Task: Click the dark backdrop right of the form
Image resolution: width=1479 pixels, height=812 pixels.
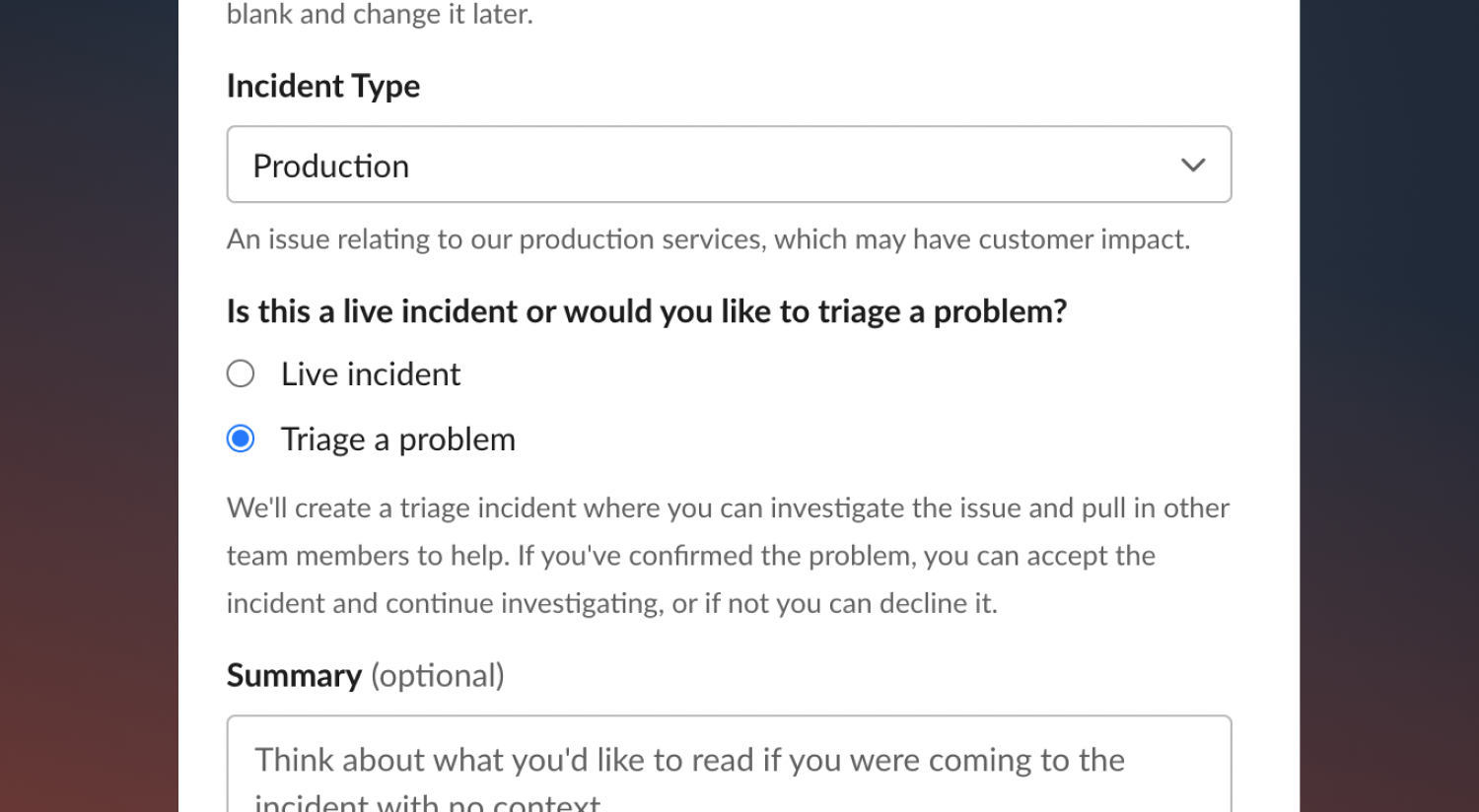Action: pos(1388,394)
